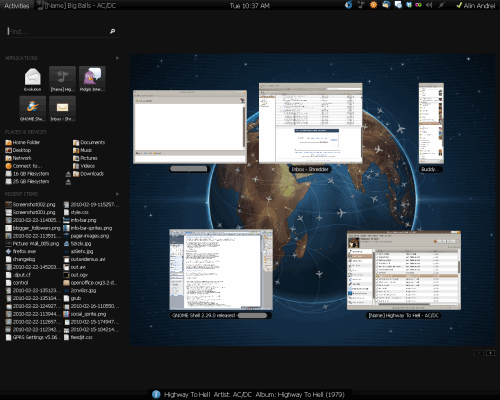The height and width of the screenshot is (400, 500).
Task: Eject the 16 GB Filesystem
Action: (x=68, y=174)
